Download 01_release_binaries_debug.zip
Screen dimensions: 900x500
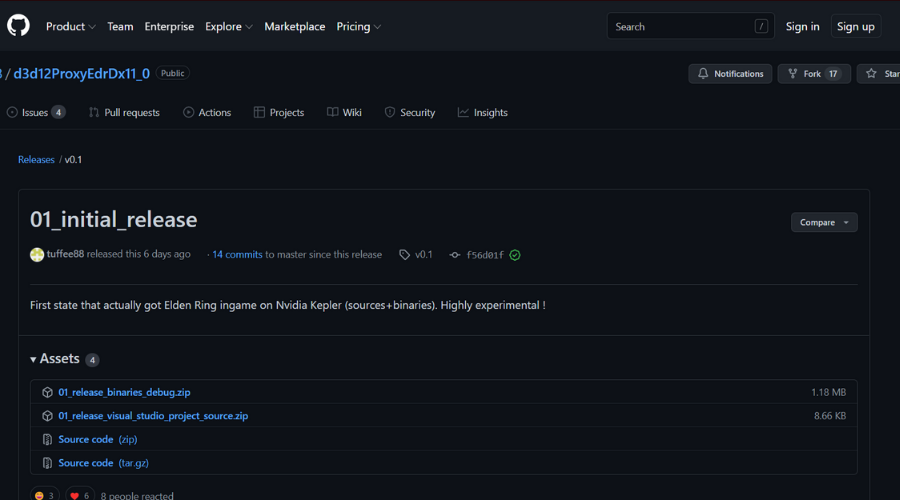pos(124,392)
